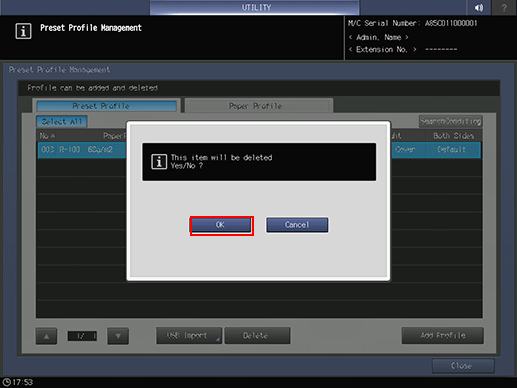Screen dimensions: 517x388
Task: Click the Both Sides column header
Action: tap(454, 136)
